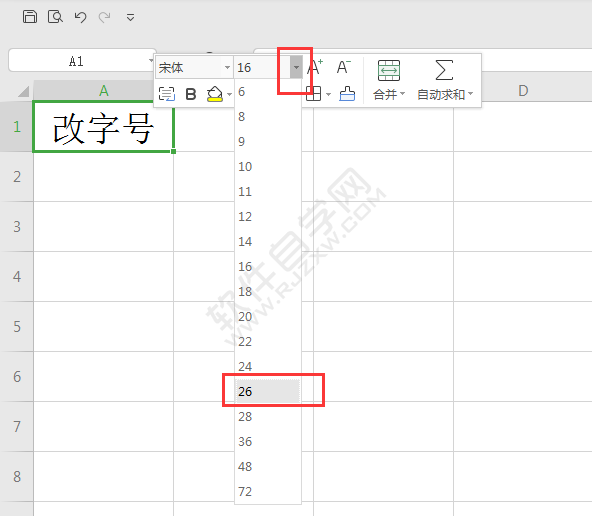592x516 pixels.
Task: Apply fill color bucket icon
Action: pos(215,94)
